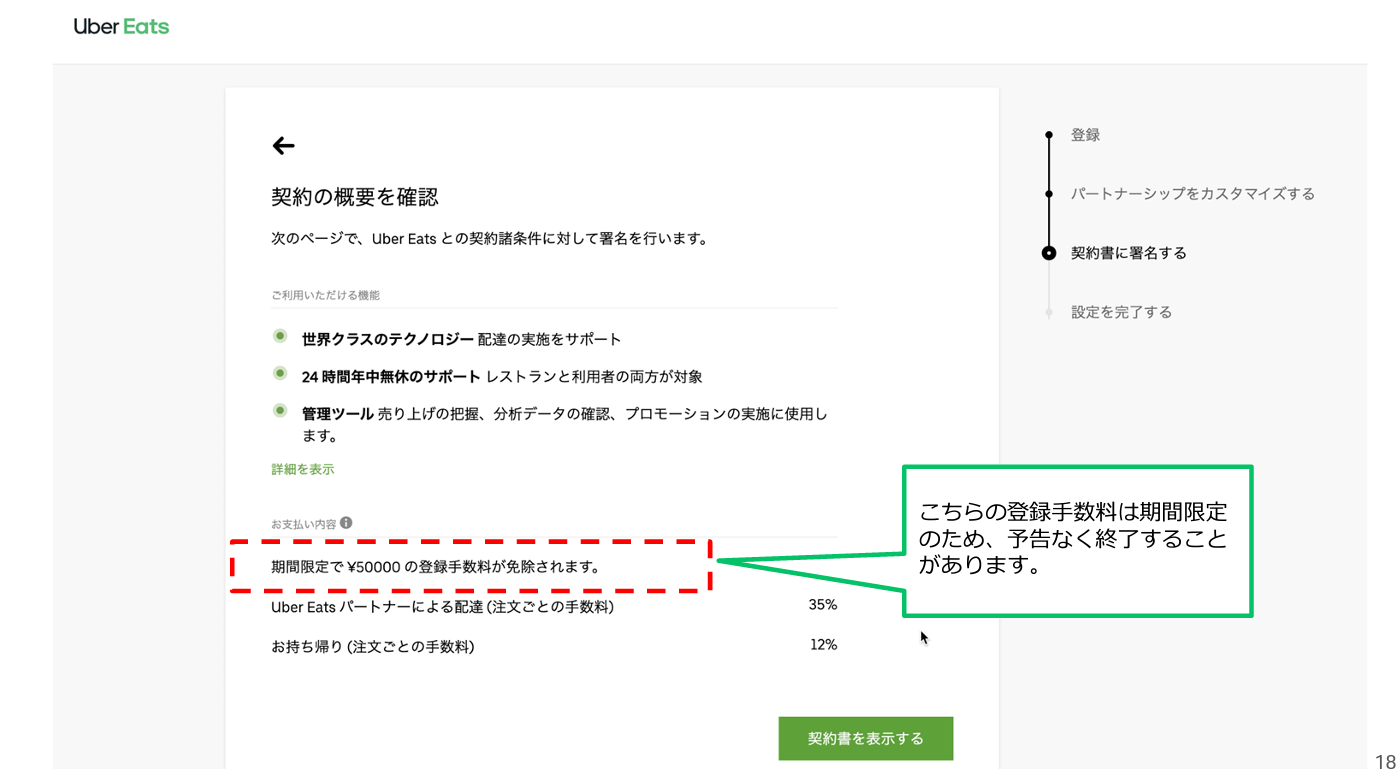The width and height of the screenshot is (1399, 769).
Task: Click the 12% pickup fee value
Action: click(x=823, y=645)
